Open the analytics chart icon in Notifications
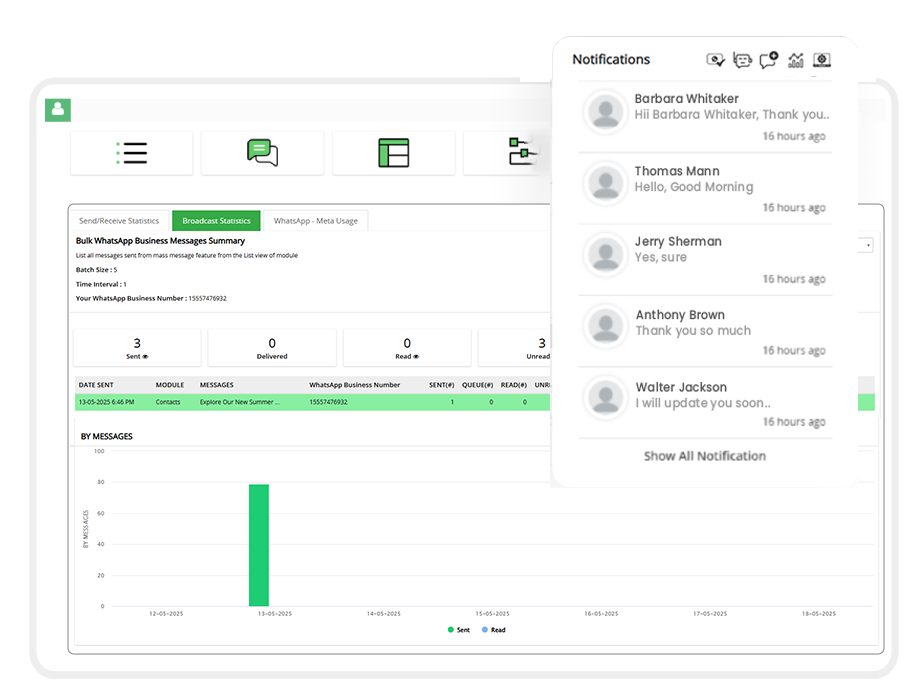The image size is (904, 692). pos(796,60)
